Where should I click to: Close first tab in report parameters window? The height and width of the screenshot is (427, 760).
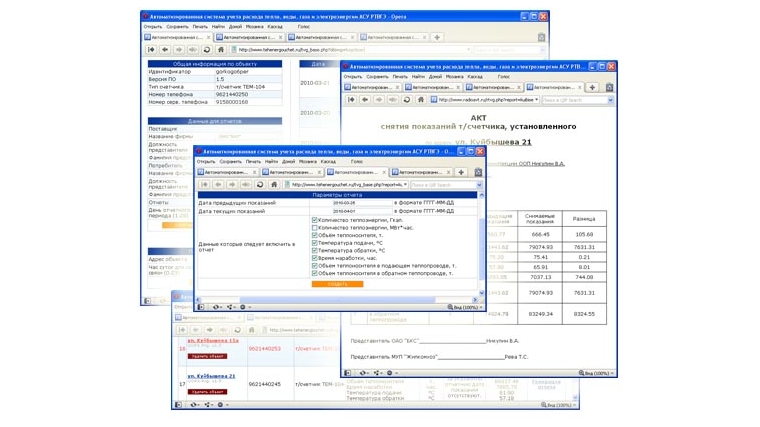pos(254,172)
